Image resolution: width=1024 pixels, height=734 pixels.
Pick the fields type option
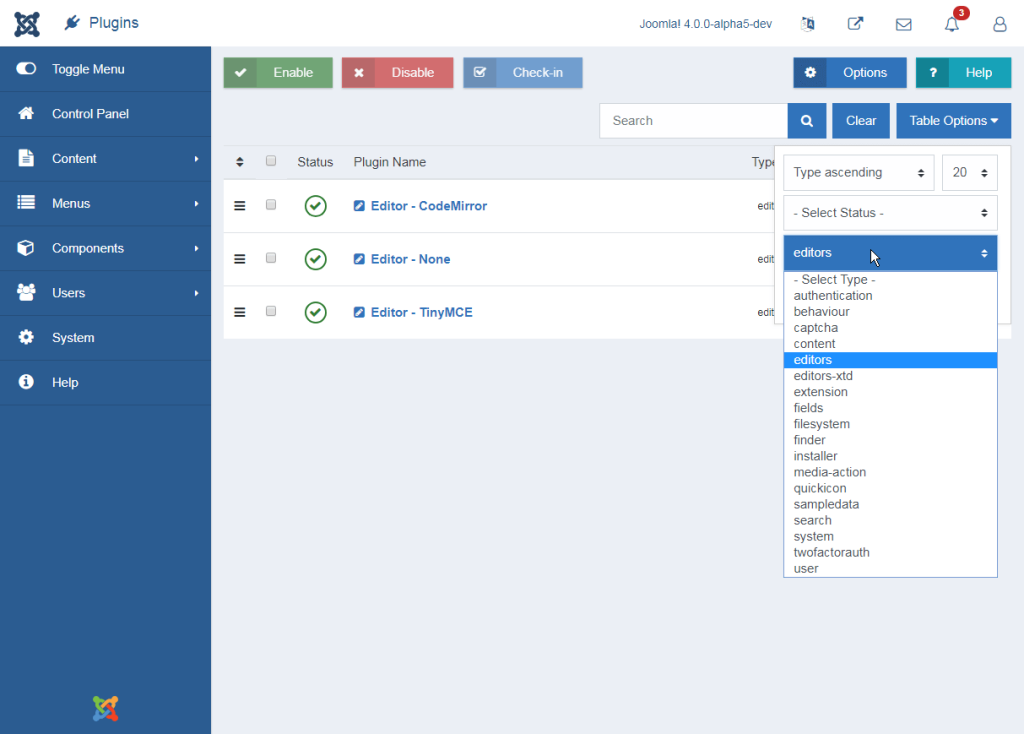pyautogui.click(x=890, y=408)
